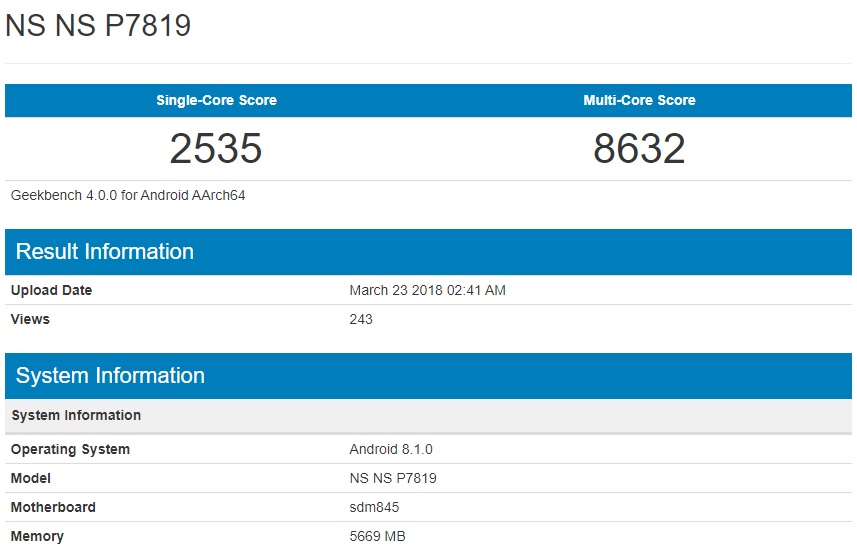Click the NS NS P7819 page title

pos(98,25)
